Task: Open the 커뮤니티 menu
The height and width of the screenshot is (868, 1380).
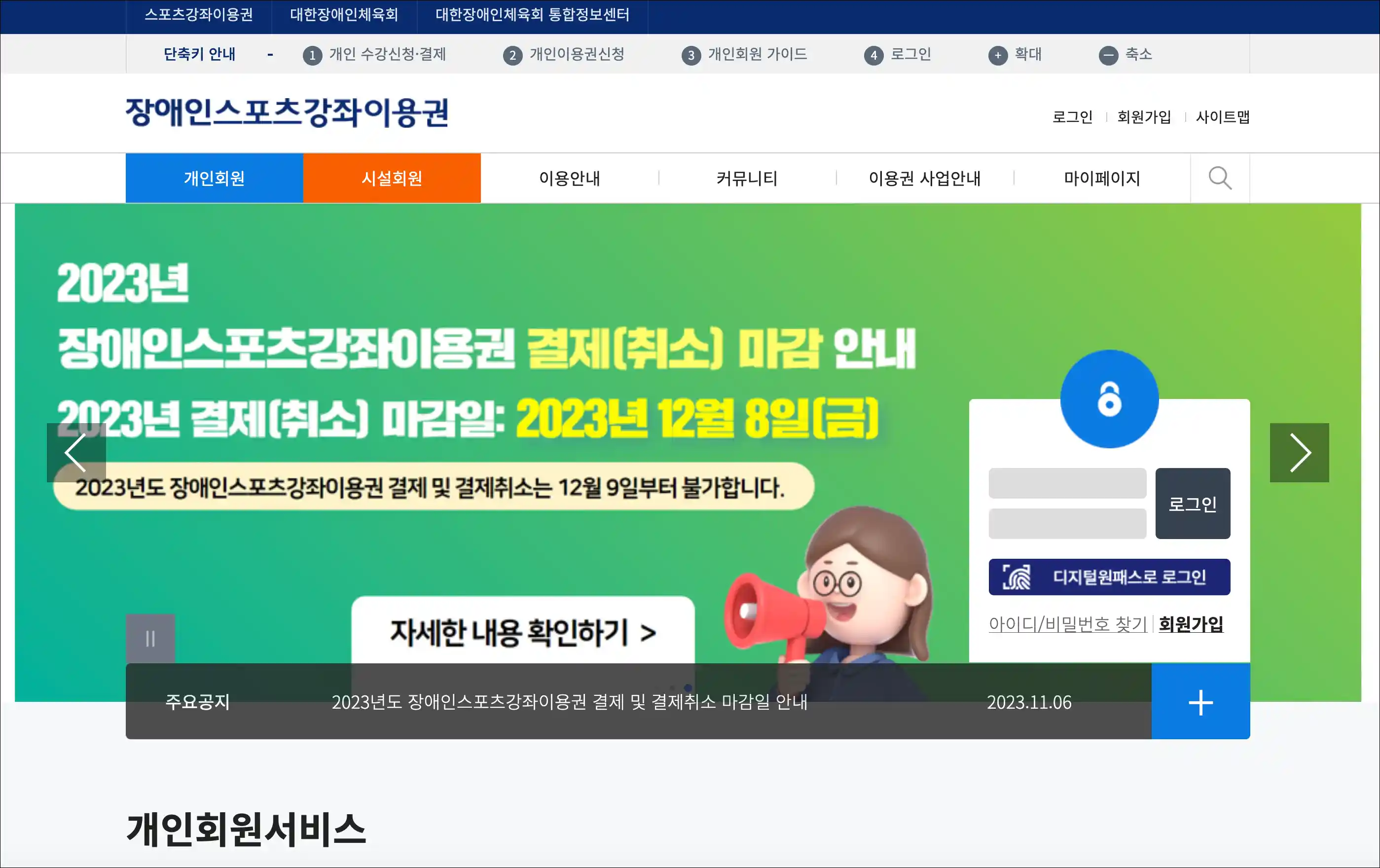Action: (747, 178)
